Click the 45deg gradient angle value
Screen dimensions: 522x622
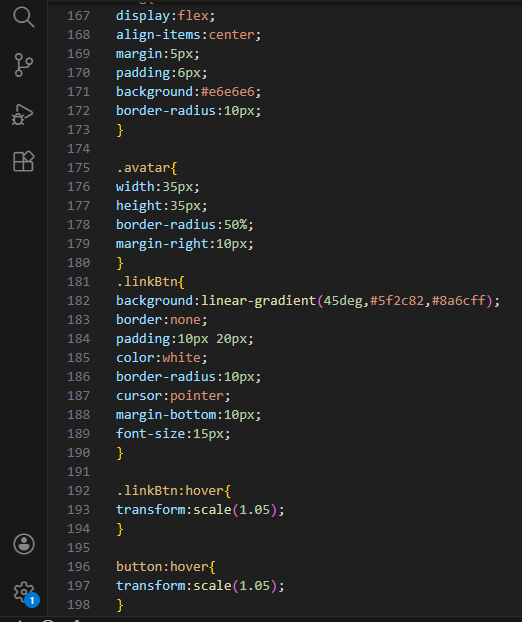point(343,301)
